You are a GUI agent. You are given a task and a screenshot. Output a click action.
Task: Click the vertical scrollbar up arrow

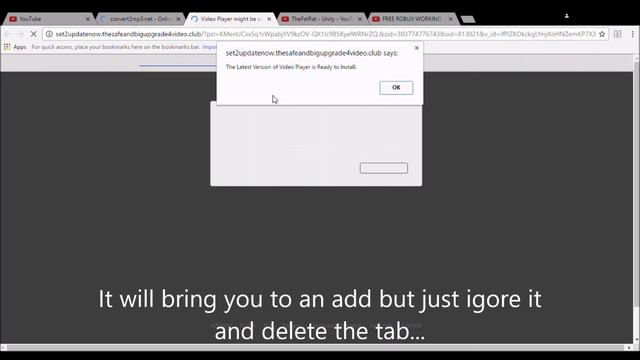pos(636,58)
